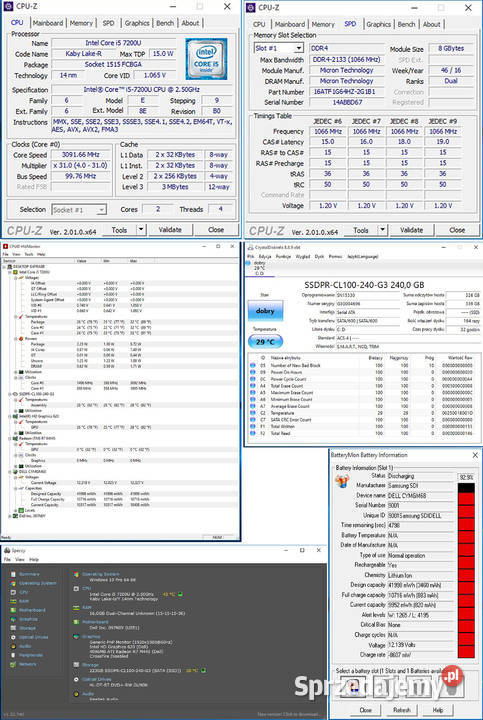Open the Pomoc menu in CrystalDiskInfo
Screen dimensions: 483x720
coord(335,257)
